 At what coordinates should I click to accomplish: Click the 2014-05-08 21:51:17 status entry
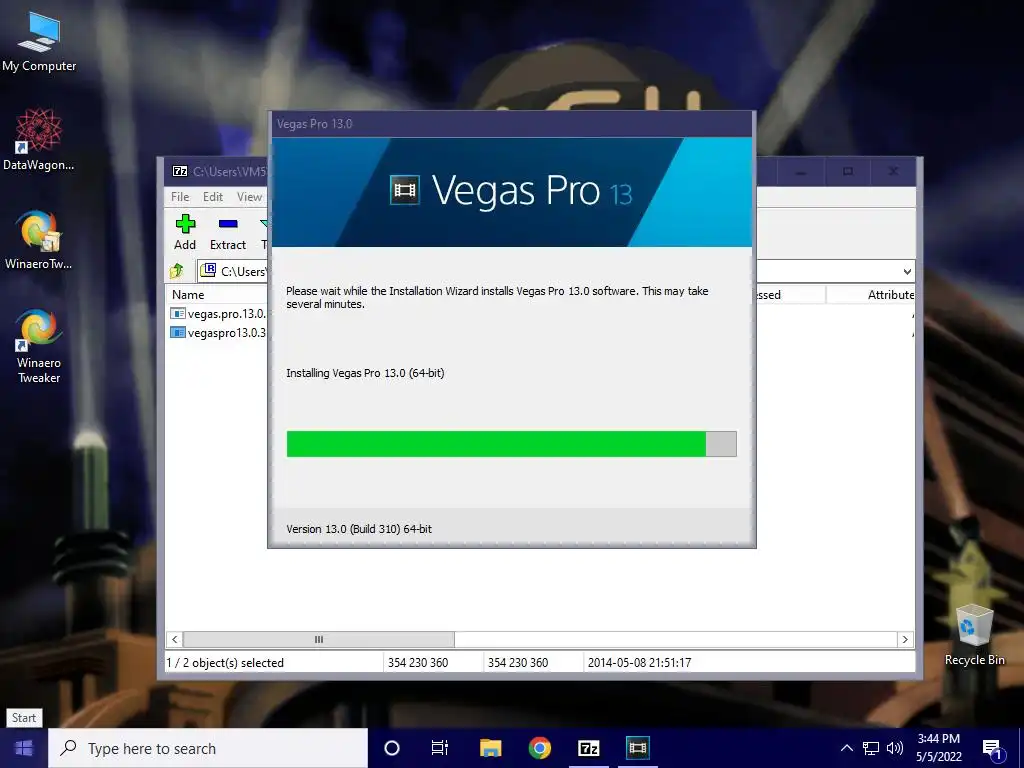point(639,662)
